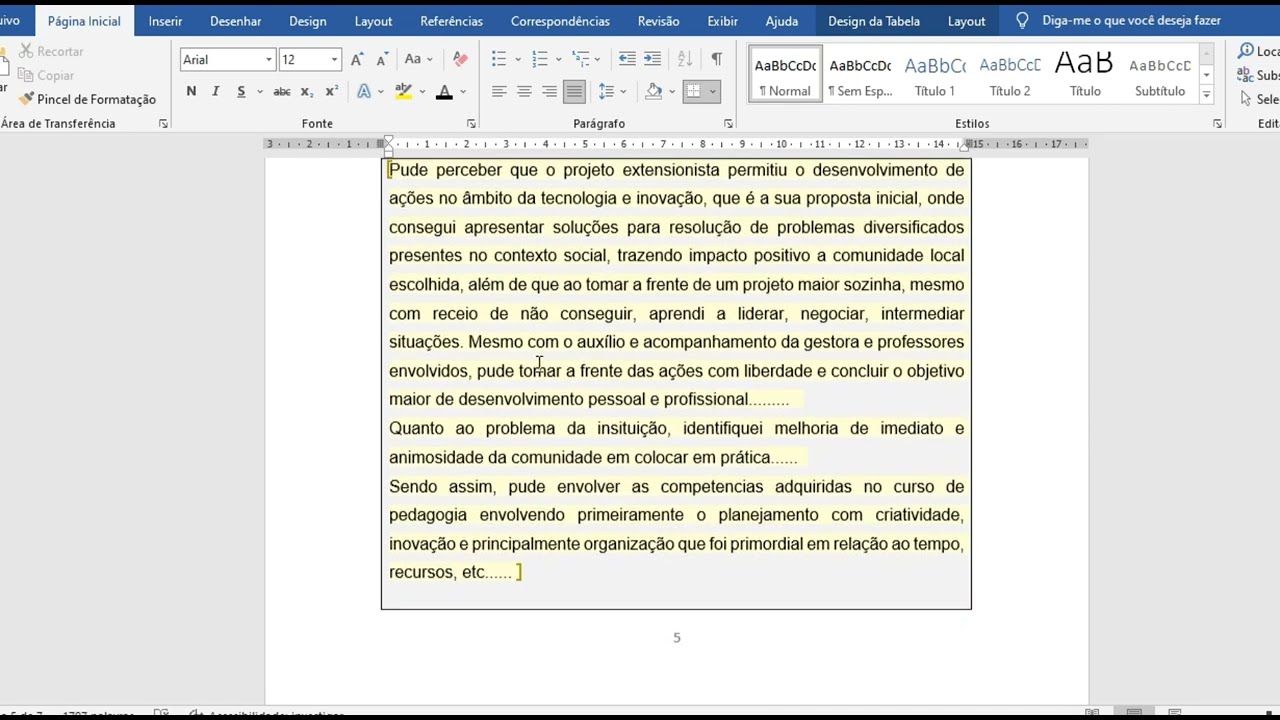This screenshot has height=720, width=1280.
Task: Open the font size 12 dropdown
Action: [334, 60]
